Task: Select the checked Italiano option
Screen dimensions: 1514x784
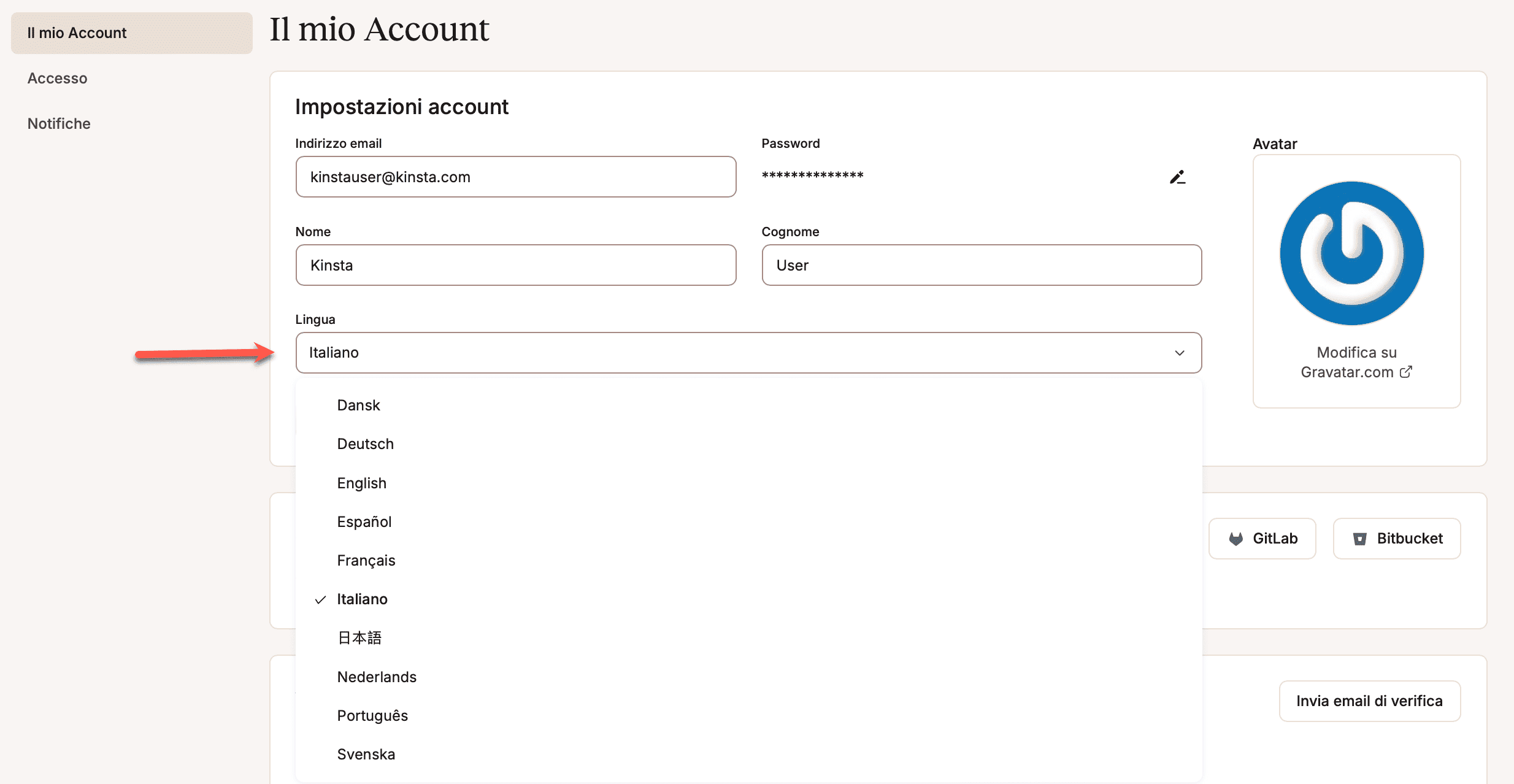Action: 363,599
